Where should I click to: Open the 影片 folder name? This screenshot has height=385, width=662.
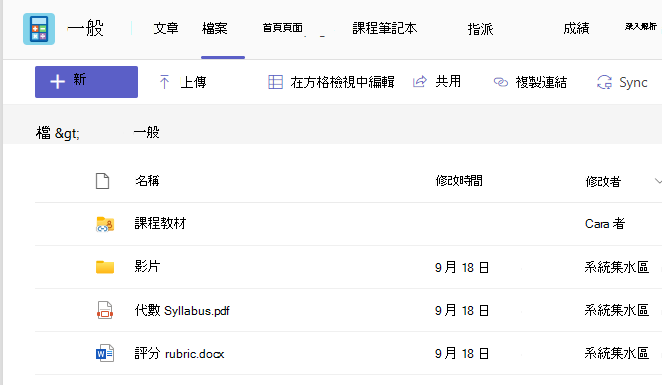click(147, 266)
